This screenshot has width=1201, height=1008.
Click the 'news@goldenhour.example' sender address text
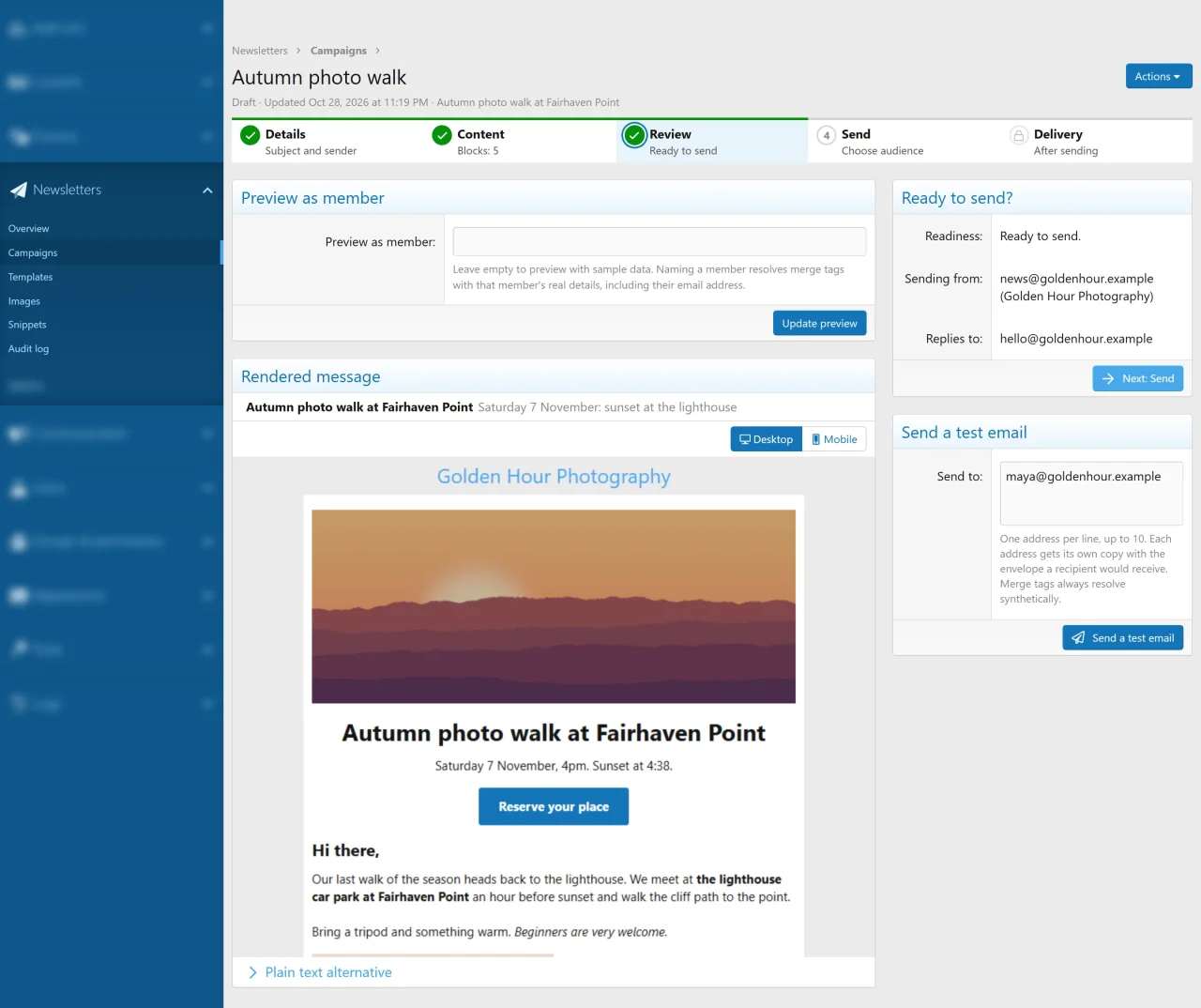1076,279
